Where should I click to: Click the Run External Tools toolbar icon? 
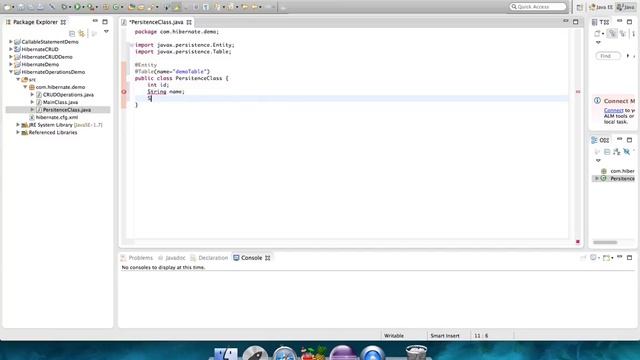(x=91, y=7)
